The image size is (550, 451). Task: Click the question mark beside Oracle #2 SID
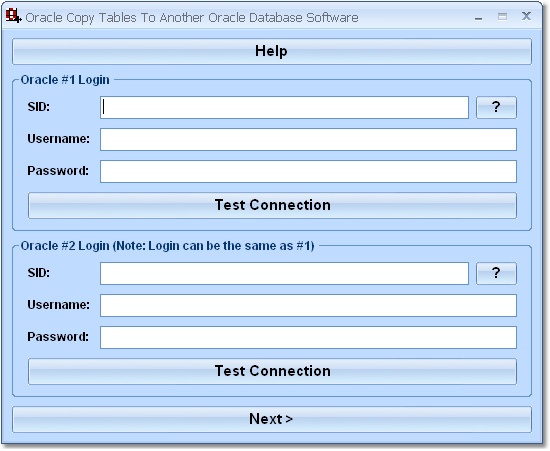(x=496, y=273)
